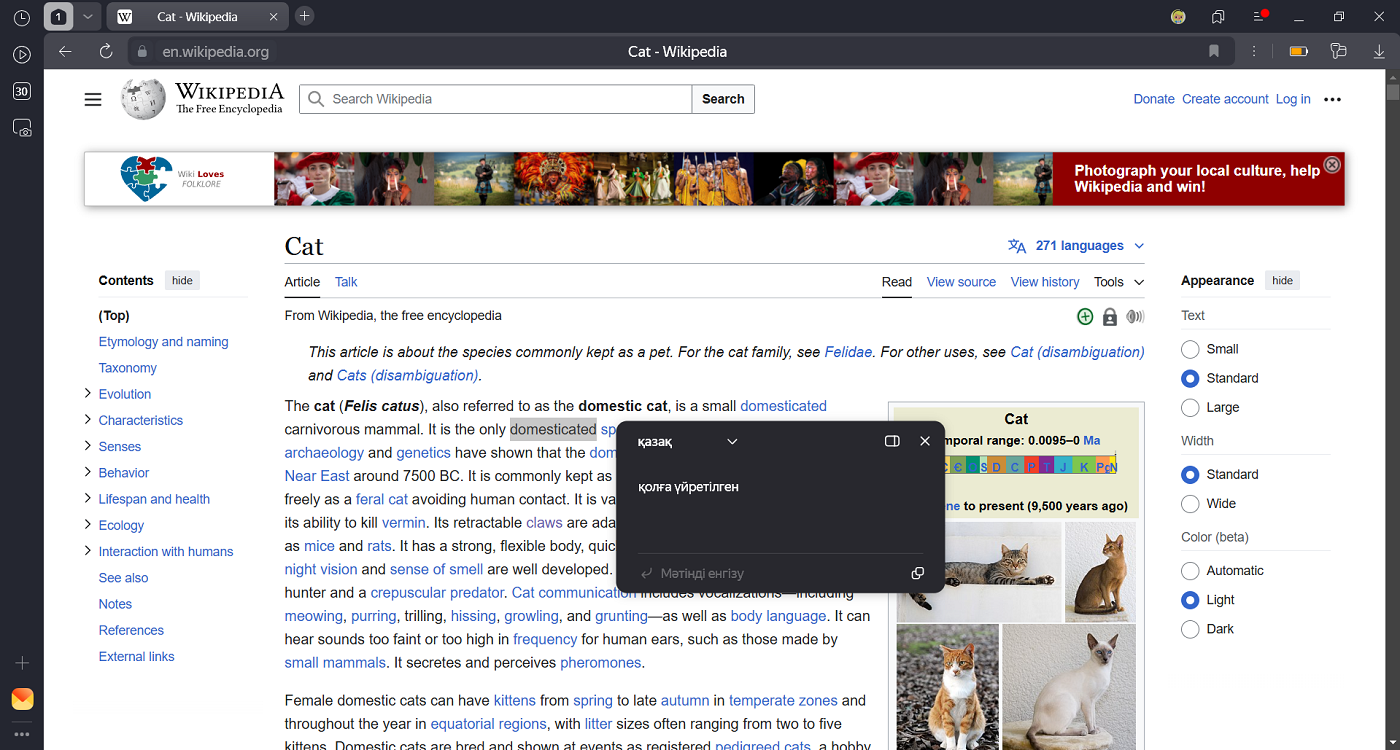Screen dimensions: 1400x750
Task: Click the downloads arrow icon
Action: (1379, 51)
